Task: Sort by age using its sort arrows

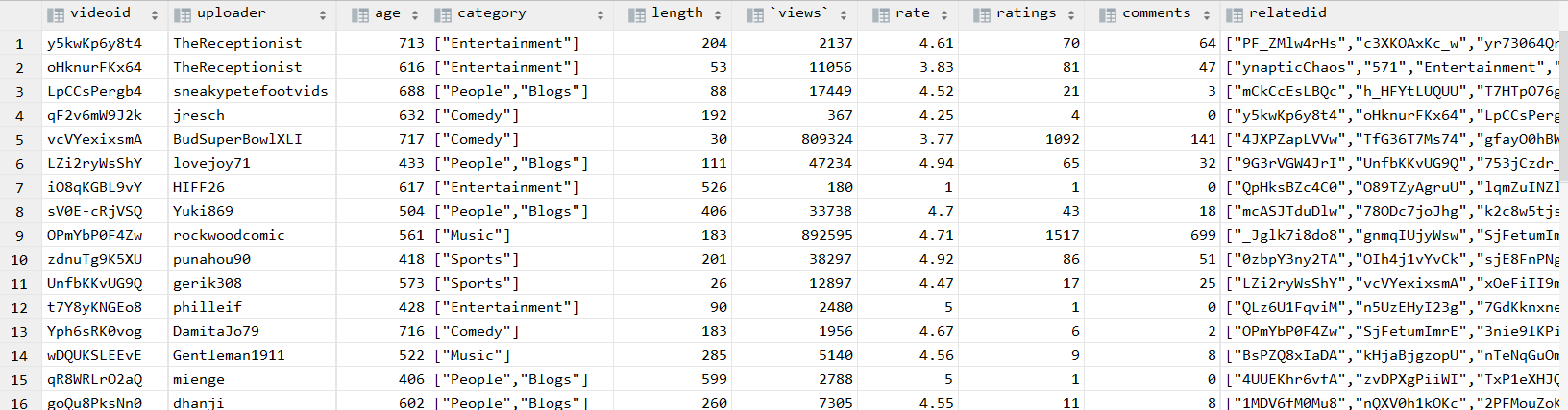Action: (415, 14)
